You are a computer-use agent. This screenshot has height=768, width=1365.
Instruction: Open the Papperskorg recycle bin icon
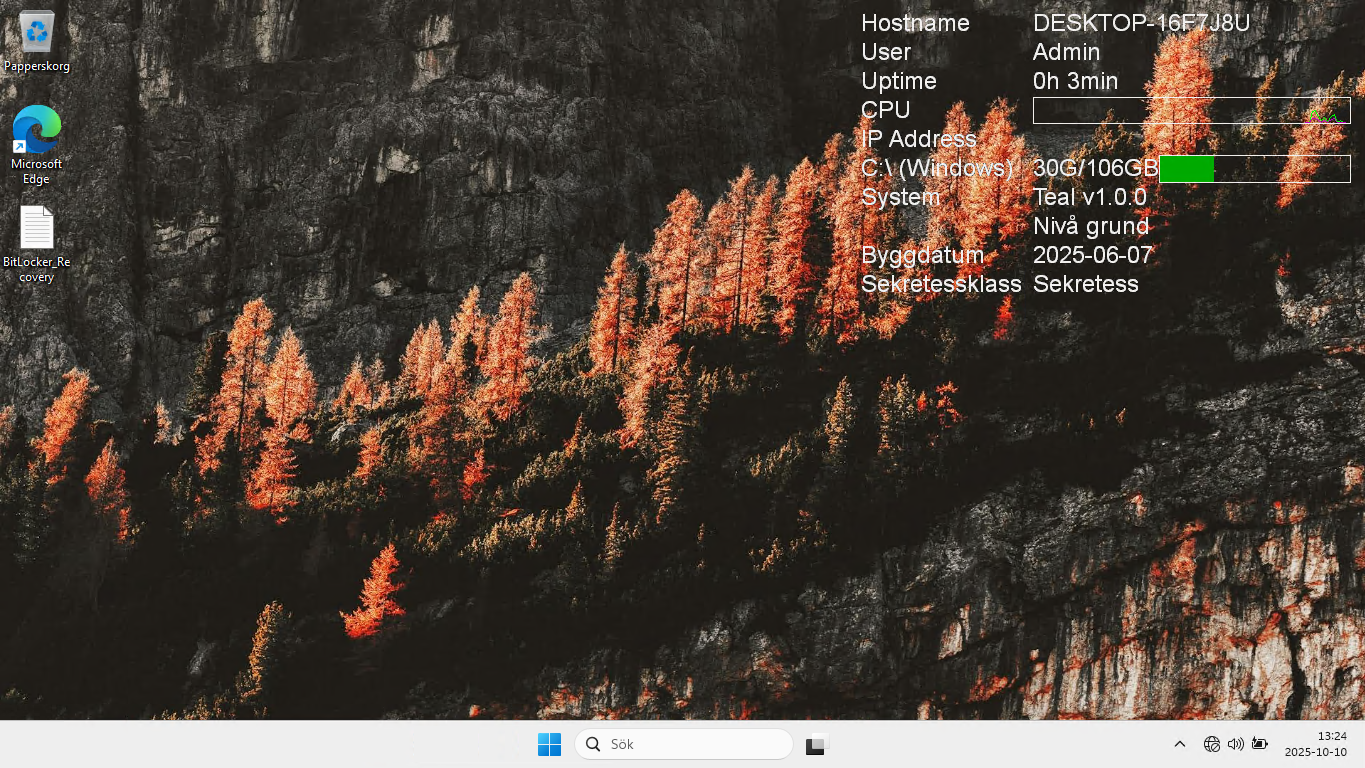37,33
